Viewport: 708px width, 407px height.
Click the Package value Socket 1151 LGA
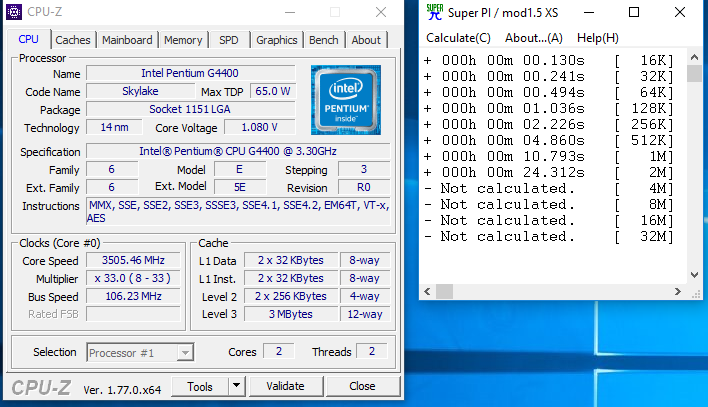point(191,109)
